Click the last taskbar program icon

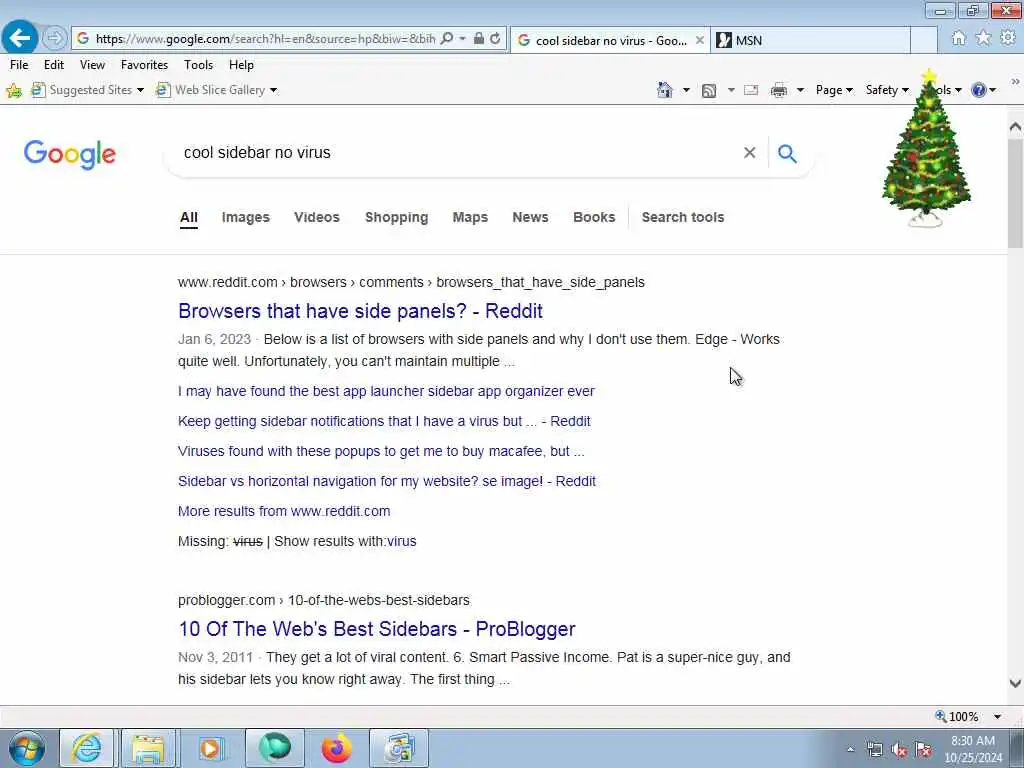click(x=399, y=748)
